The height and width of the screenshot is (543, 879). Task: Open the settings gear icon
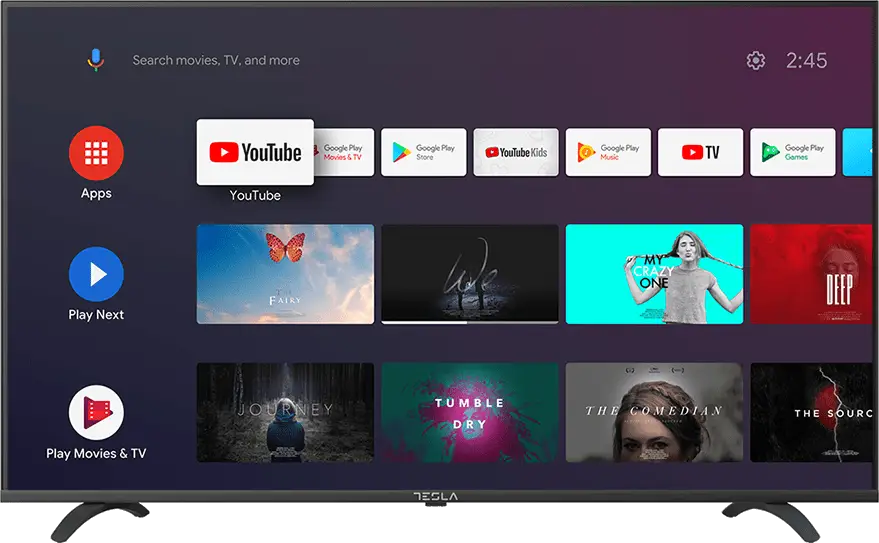pos(756,61)
